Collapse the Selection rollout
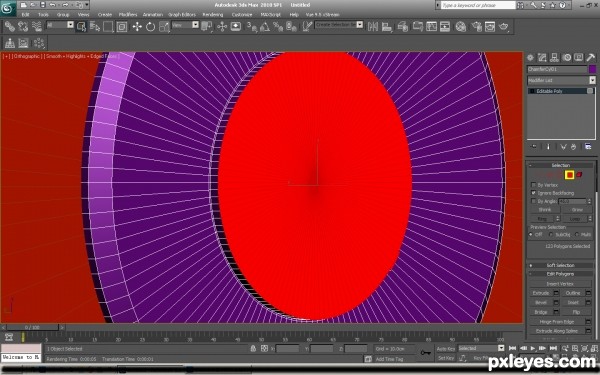This screenshot has width=600, height=375. pos(561,165)
